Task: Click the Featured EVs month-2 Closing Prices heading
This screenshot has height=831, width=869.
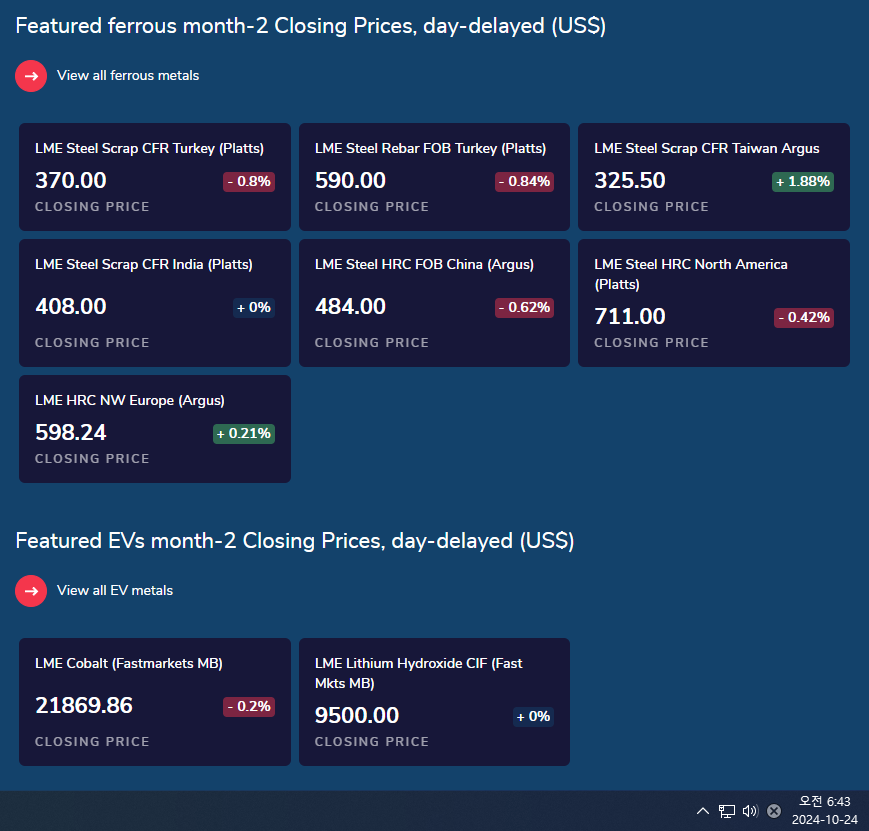Action: pyautogui.click(x=295, y=541)
